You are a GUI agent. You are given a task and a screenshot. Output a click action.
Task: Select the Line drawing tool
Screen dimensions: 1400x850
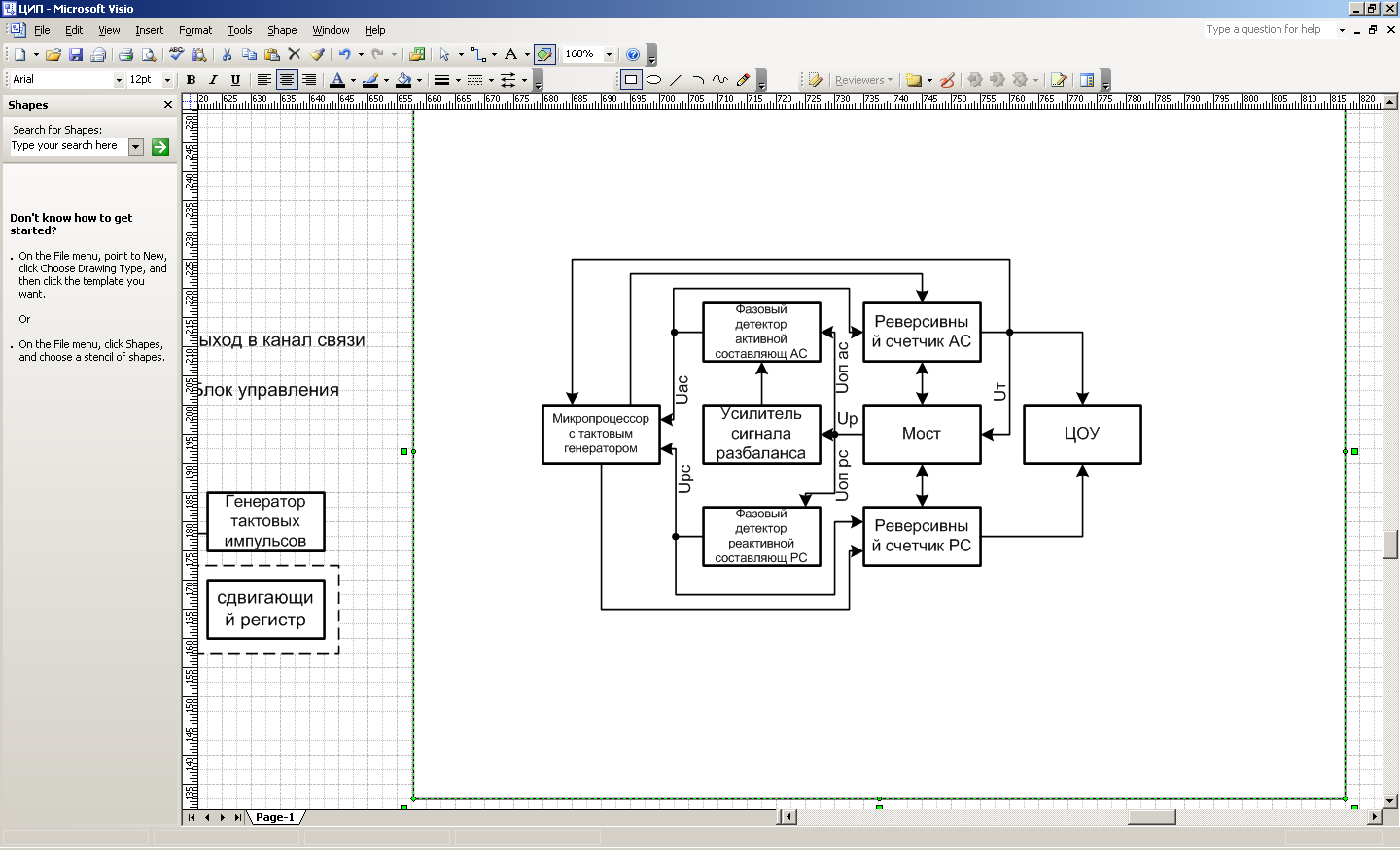pyautogui.click(x=676, y=80)
